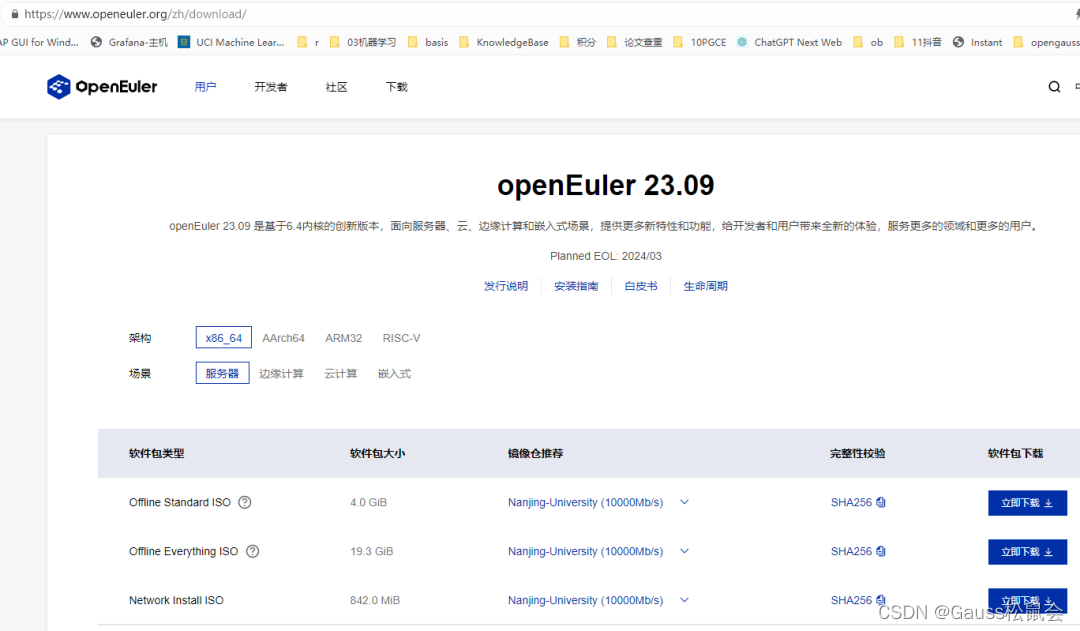This screenshot has width=1080, height=631.
Task: Open the opengauss bookmark folder
Action: click(1047, 42)
